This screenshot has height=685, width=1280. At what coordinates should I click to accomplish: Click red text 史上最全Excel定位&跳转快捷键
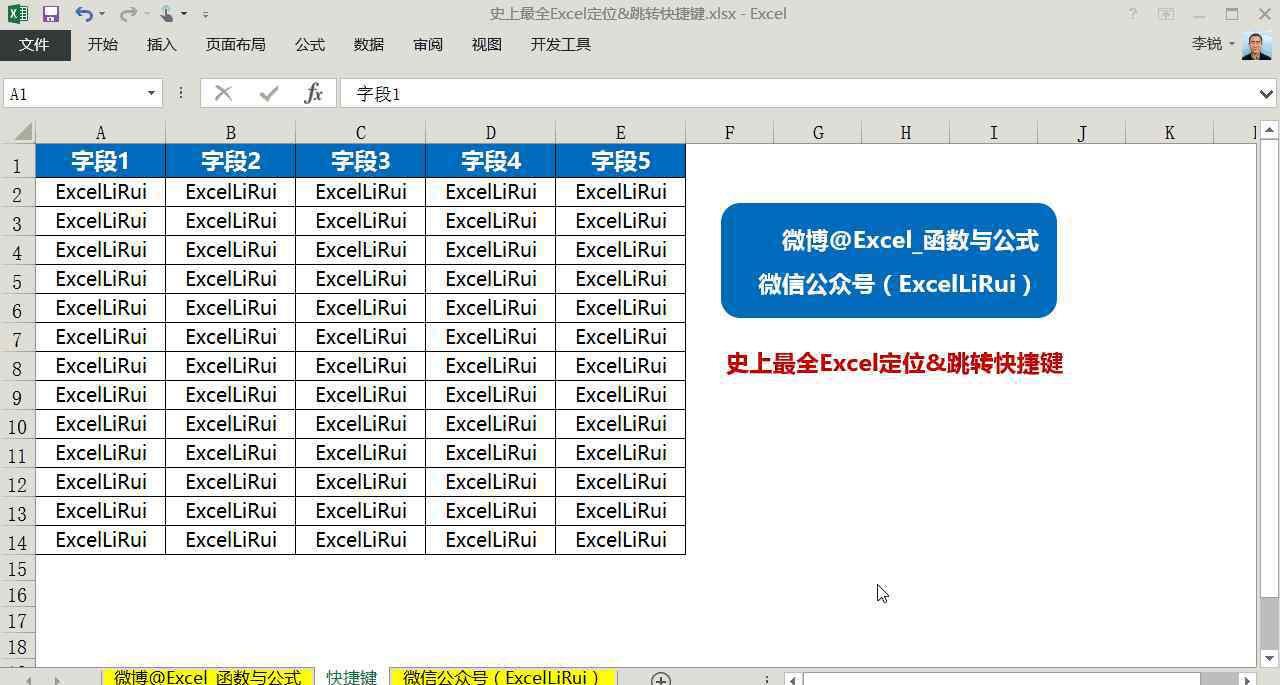(x=894, y=363)
